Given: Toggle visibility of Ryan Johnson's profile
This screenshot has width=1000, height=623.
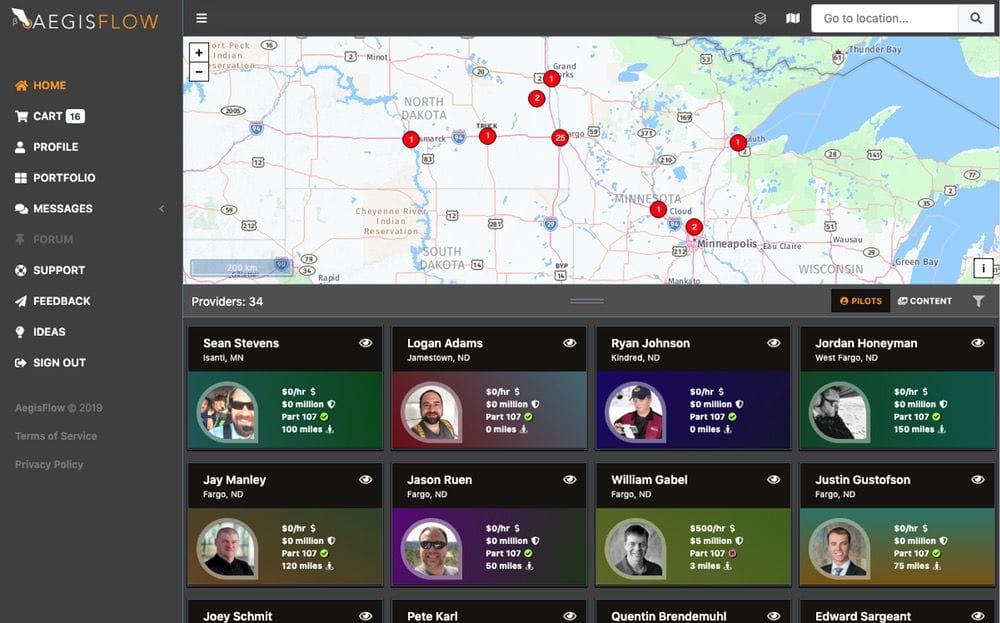Looking at the screenshot, I should tap(773, 342).
